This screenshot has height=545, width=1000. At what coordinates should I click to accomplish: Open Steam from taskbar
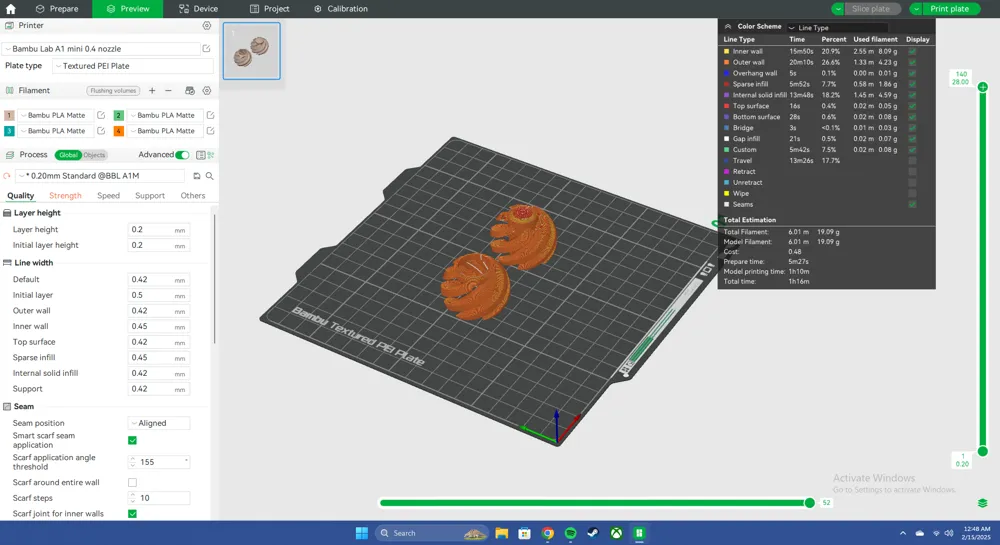593,533
